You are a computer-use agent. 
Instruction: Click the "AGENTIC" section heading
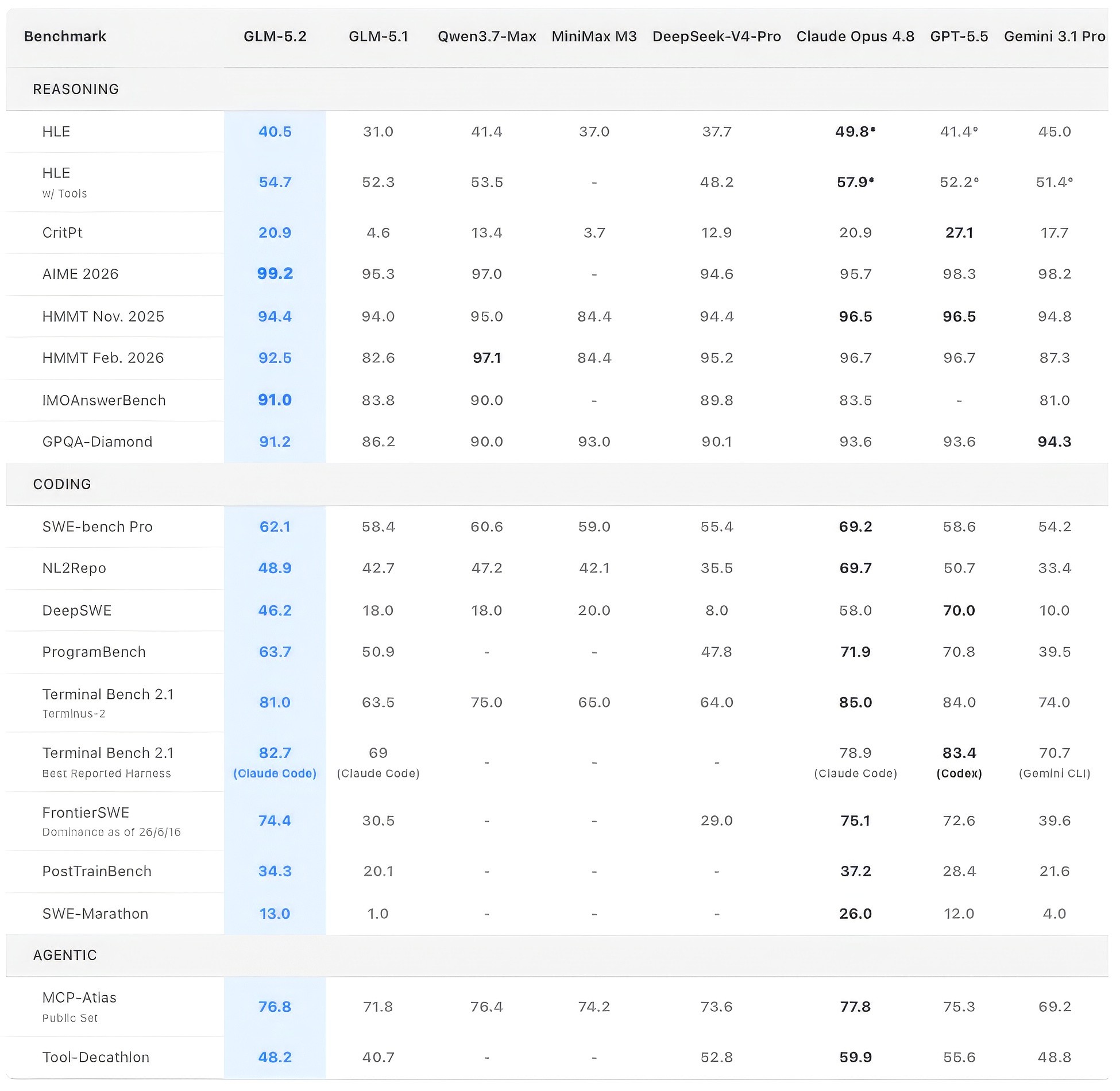point(65,955)
